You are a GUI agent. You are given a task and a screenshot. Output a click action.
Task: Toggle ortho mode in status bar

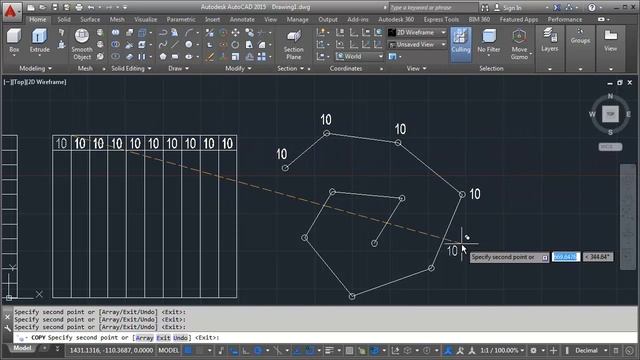(x=246, y=350)
